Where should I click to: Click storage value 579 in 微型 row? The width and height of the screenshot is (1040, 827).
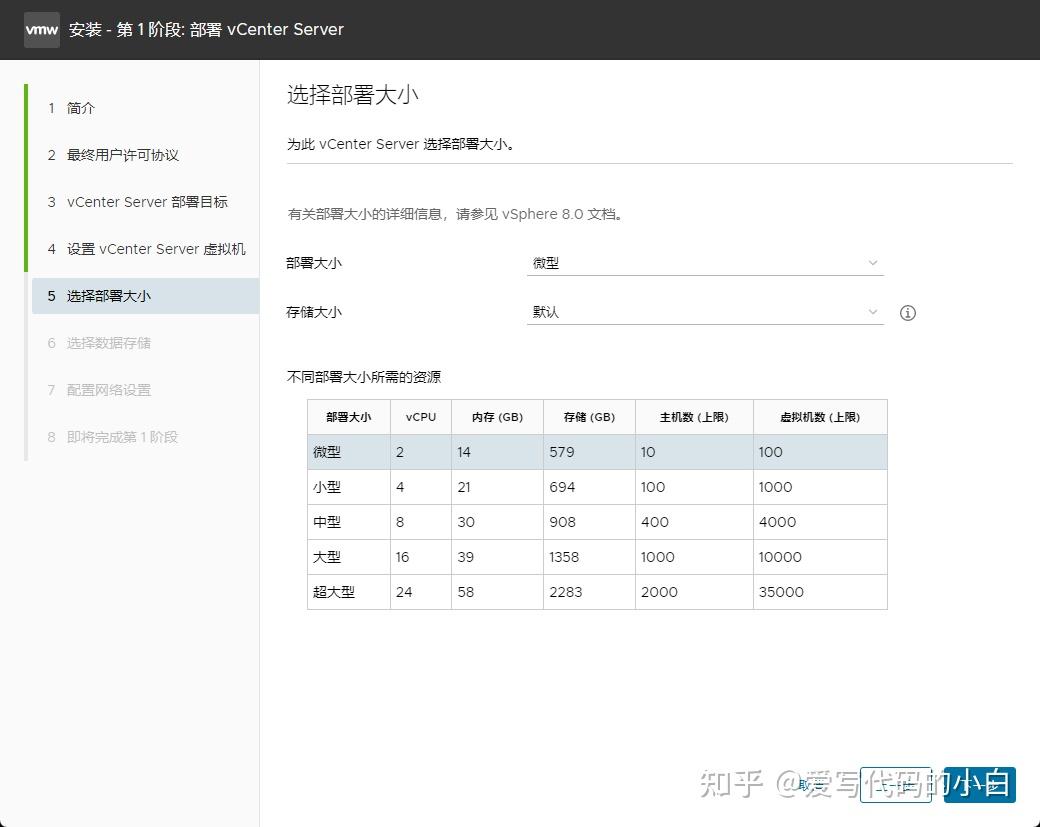pyautogui.click(x=562, y=452)
